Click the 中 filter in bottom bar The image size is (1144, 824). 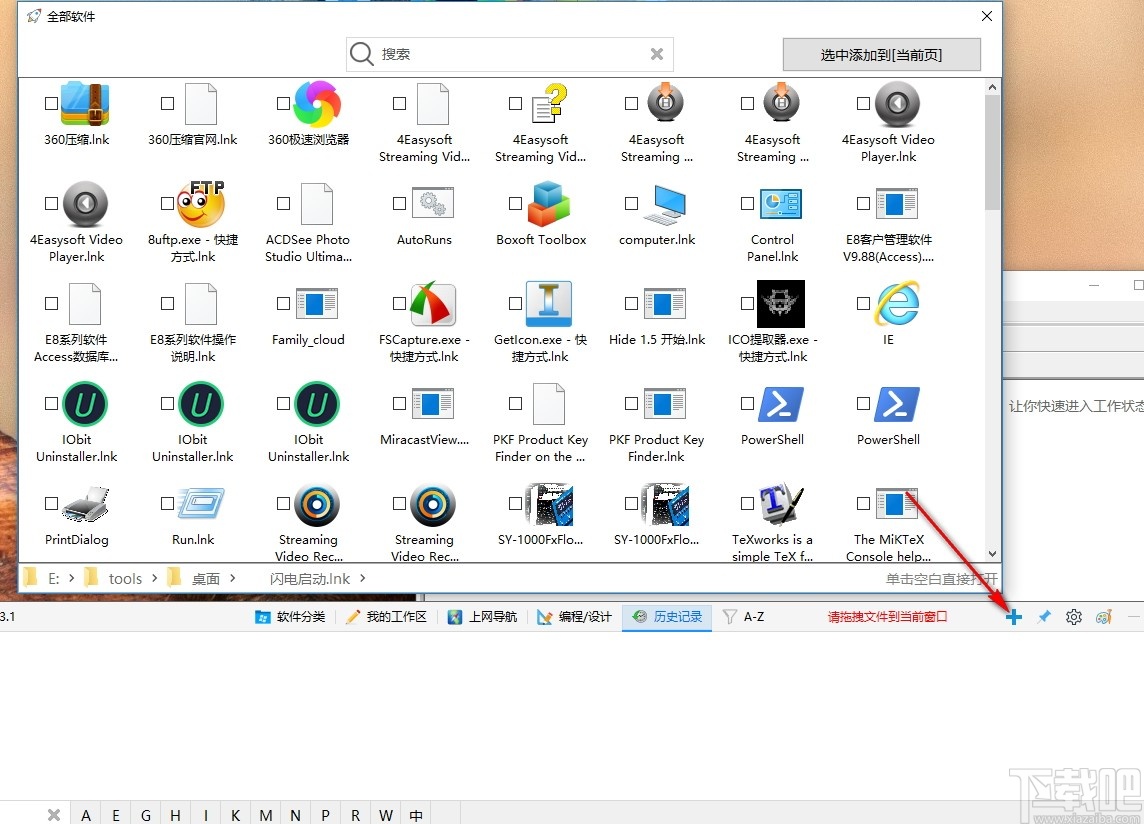(x=416, y=815)
